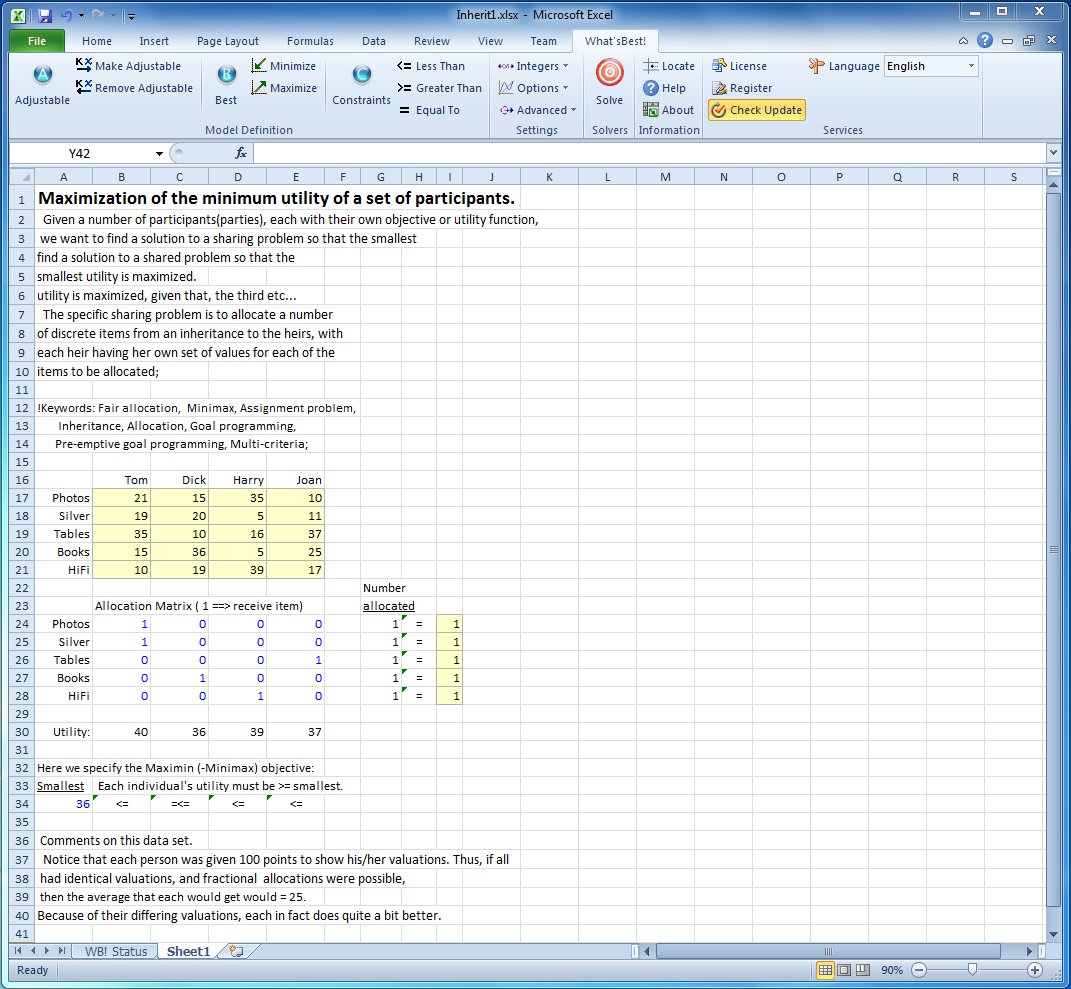Screen dimensions: 1071x989
Task: Click the Make Adjustable button
Action: tap(128, 66)
